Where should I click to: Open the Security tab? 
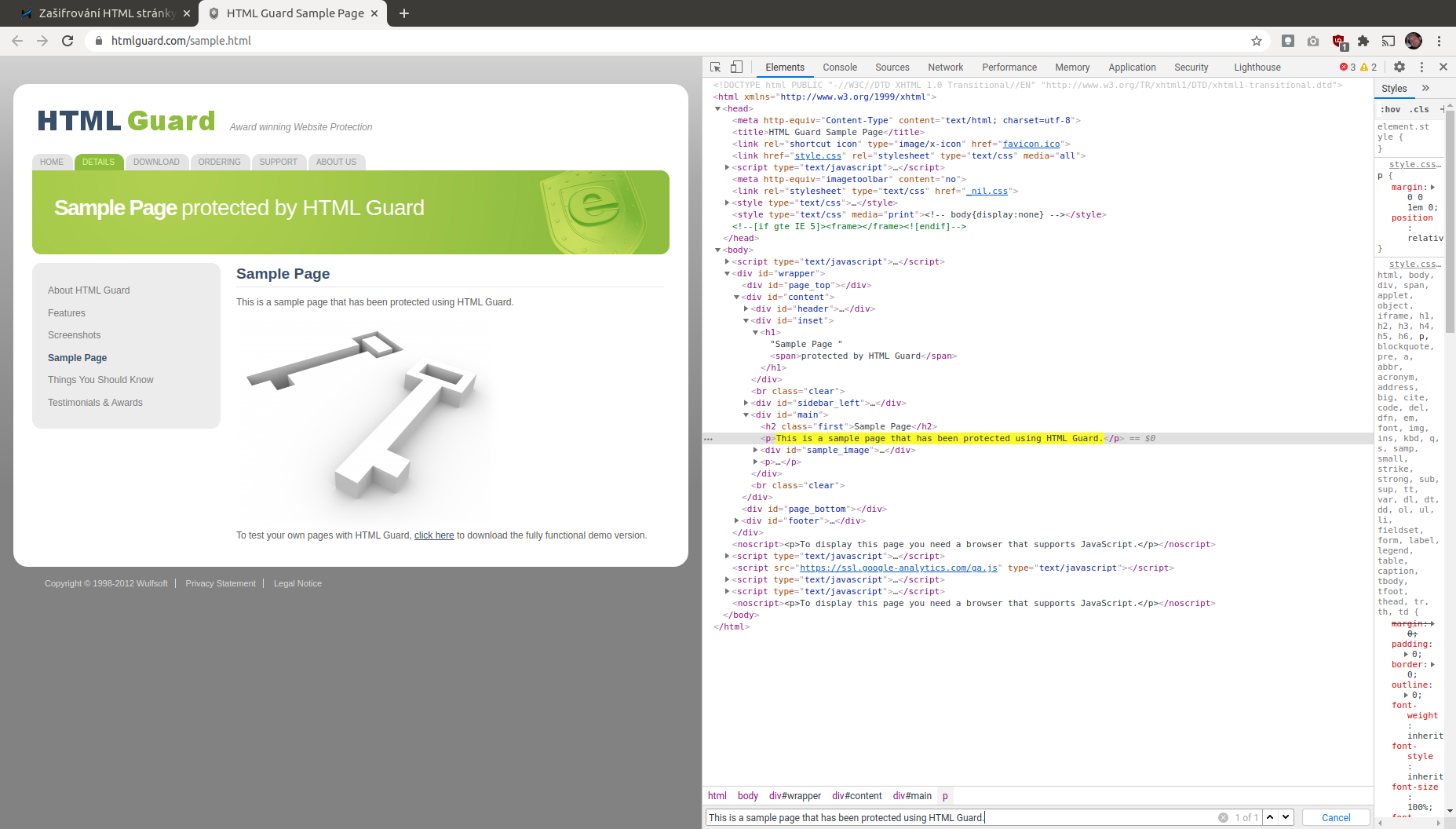[1191, 68]
